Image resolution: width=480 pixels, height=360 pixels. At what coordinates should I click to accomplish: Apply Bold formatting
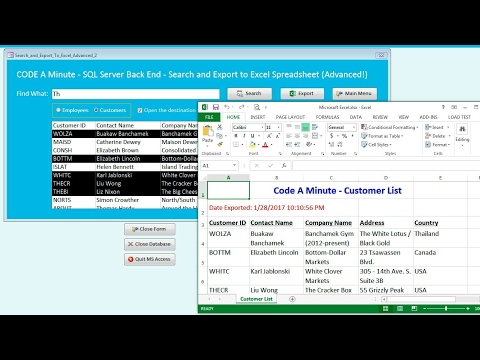(x=236, y=136)
